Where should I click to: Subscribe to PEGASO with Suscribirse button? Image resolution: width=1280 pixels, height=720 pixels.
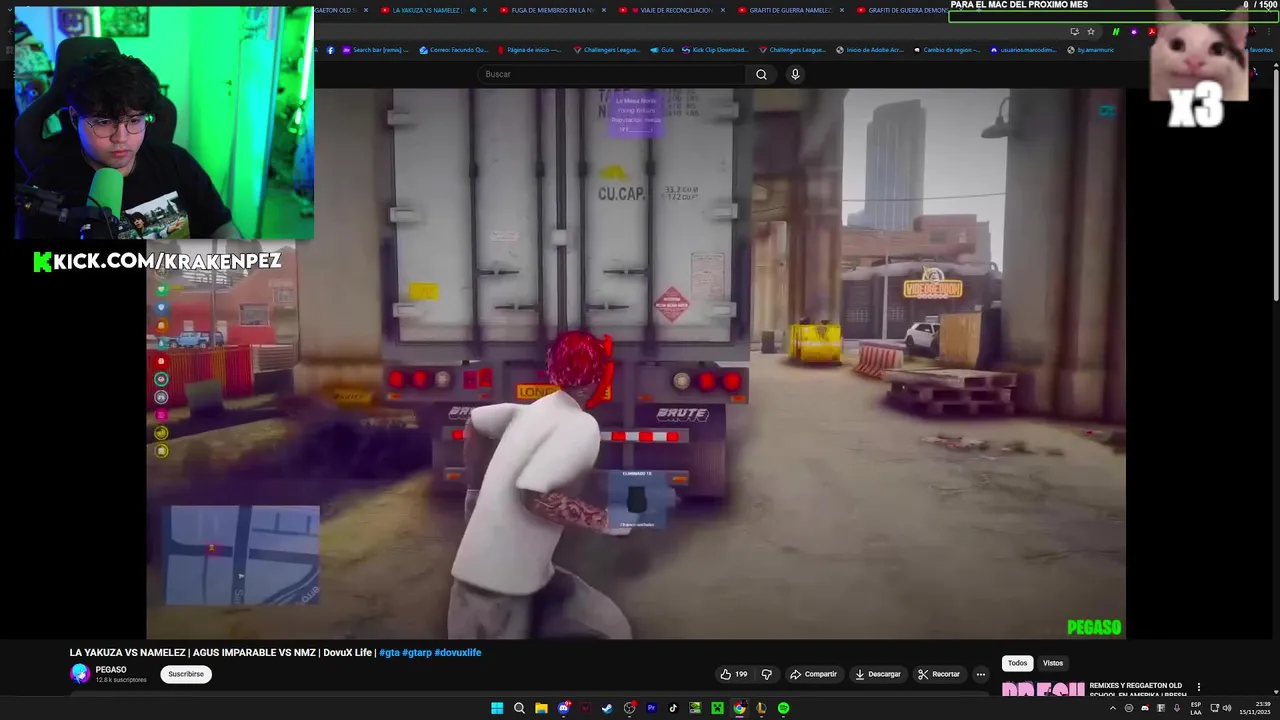pyautogui.click(x=186, y=674)
